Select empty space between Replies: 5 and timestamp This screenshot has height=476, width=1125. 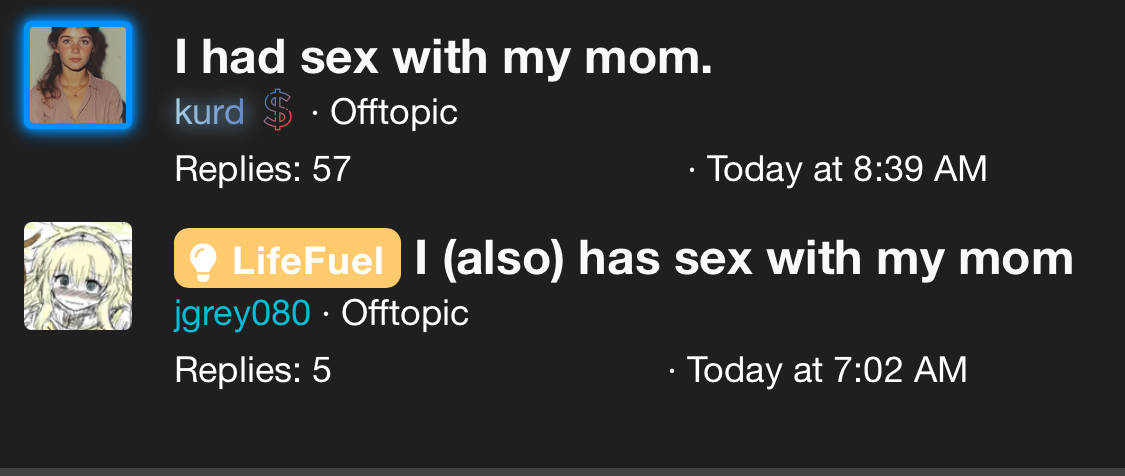tap(499, 370)
